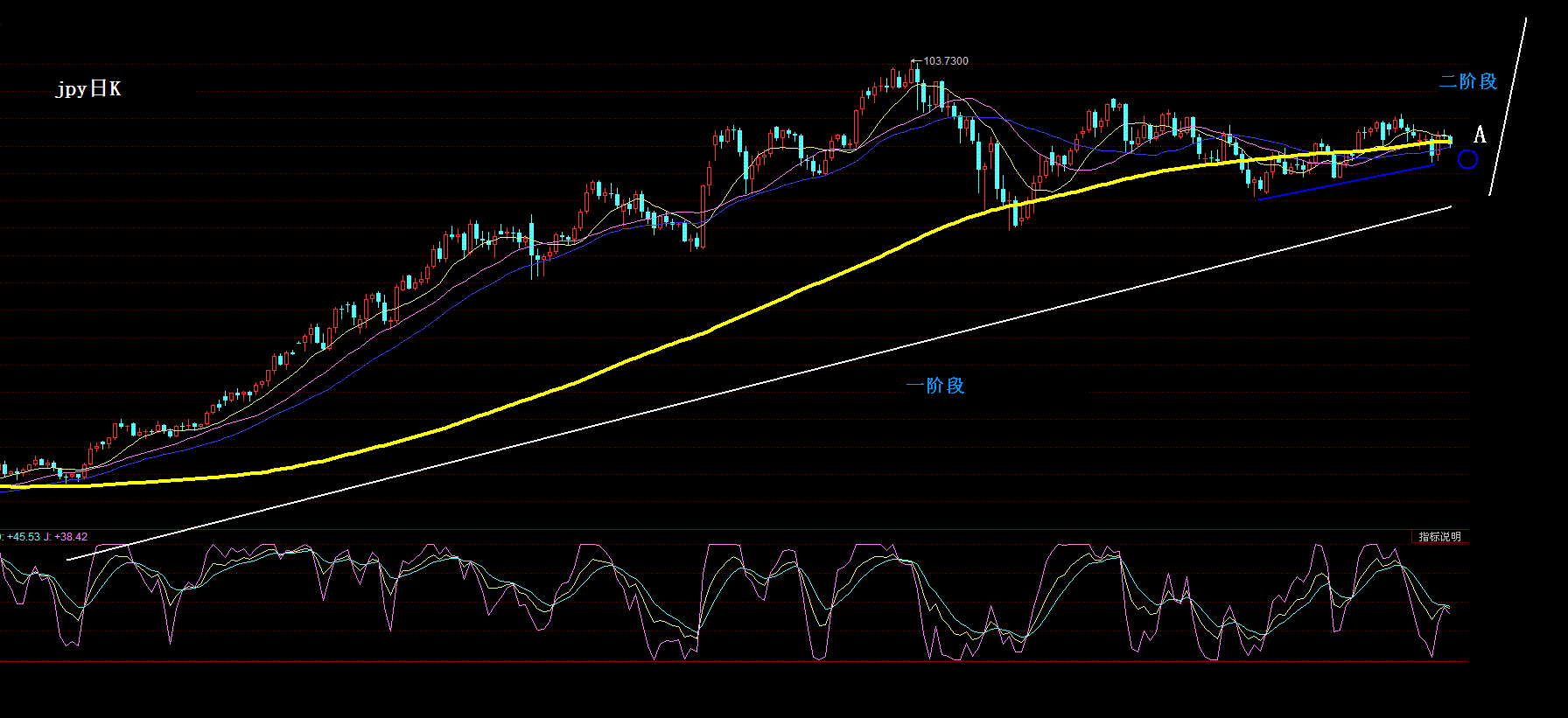The height and width of the screenshot is (718, 1568).
Task: Click the jpy日K chart title
Action: (x=88, y=89)
